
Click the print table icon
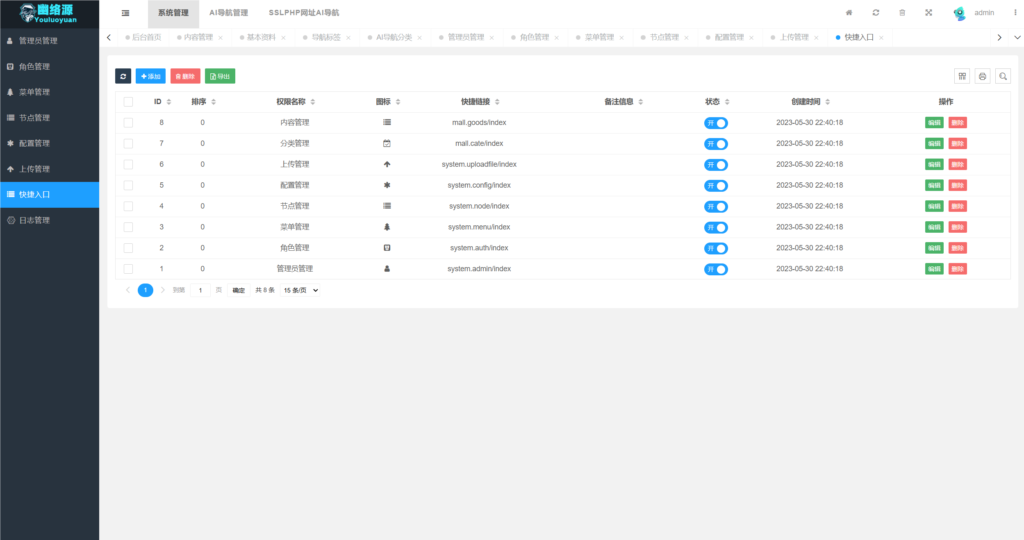[x=982, y=76]
